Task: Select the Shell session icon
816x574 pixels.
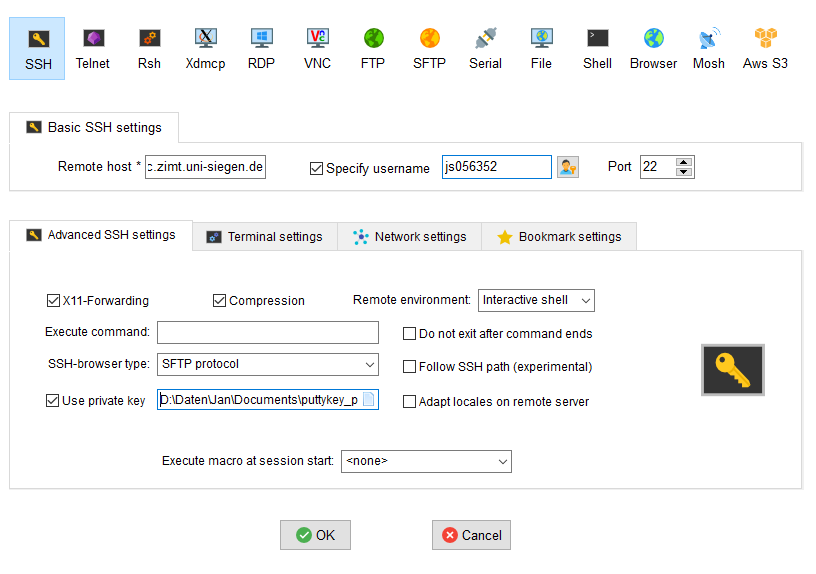Action: click(x=597, y=48)
